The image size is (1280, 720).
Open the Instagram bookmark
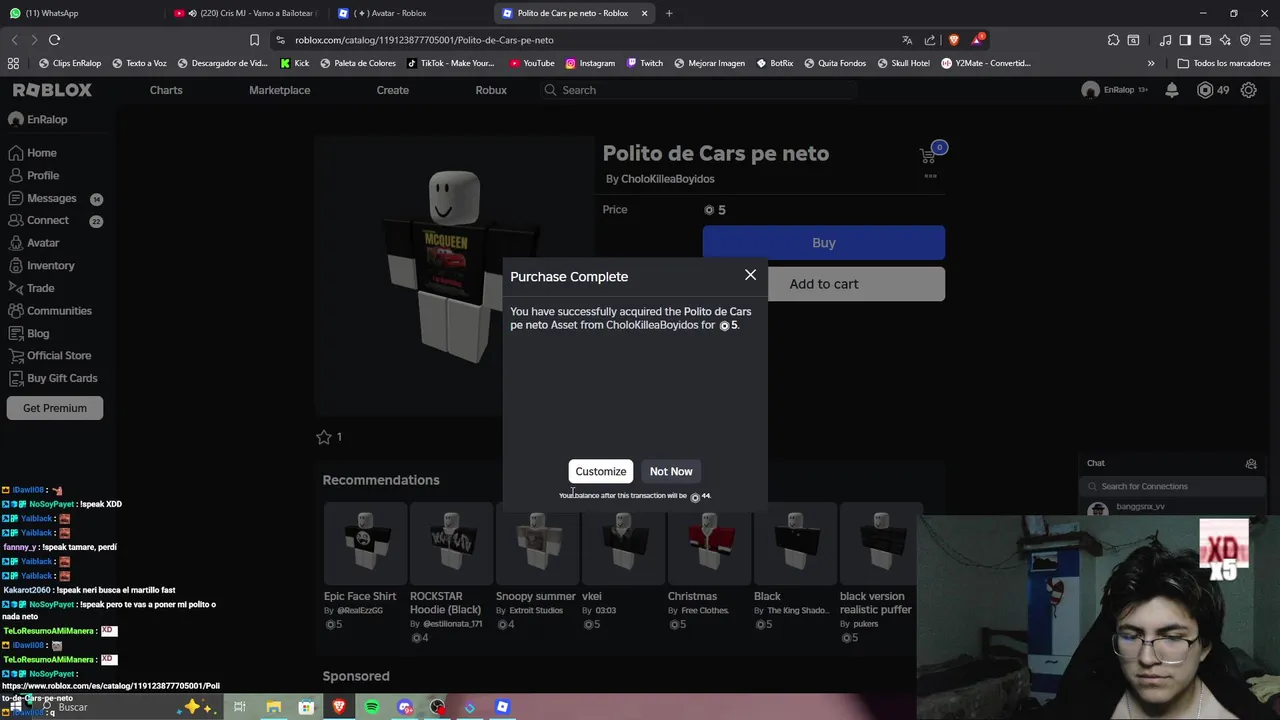[x=590, y=63]
